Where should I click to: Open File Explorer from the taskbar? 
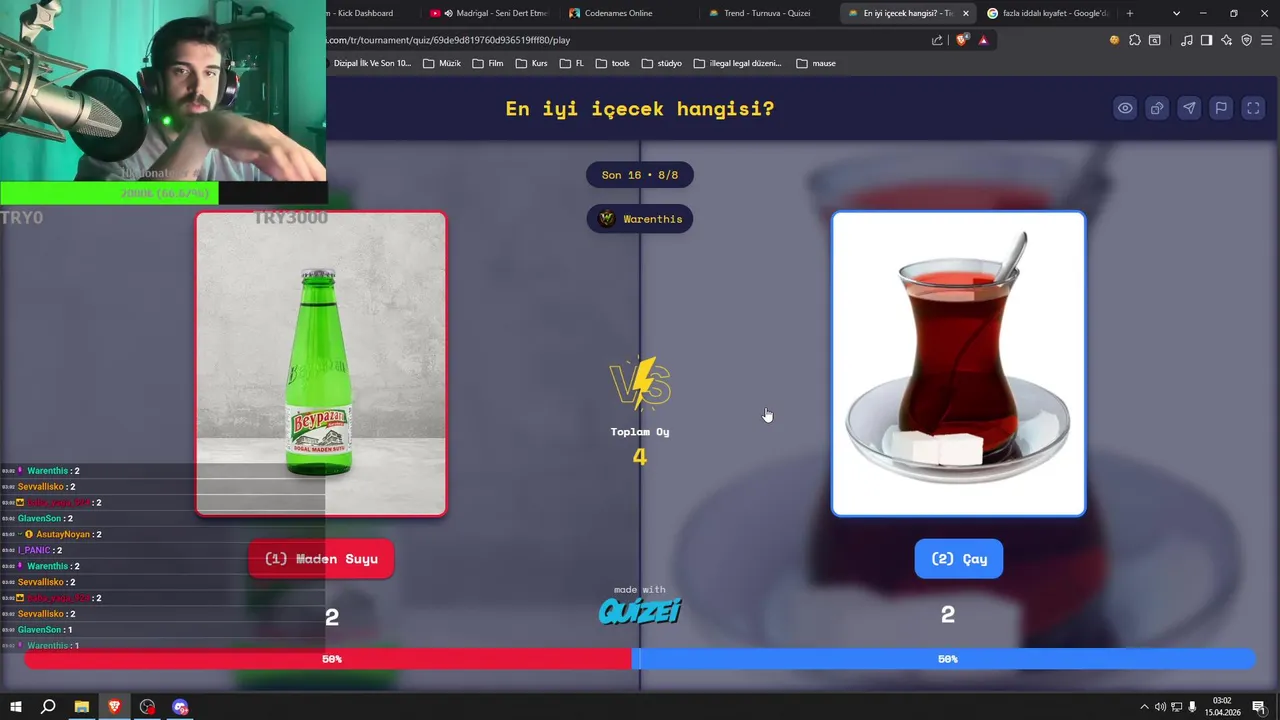(81, 707)
